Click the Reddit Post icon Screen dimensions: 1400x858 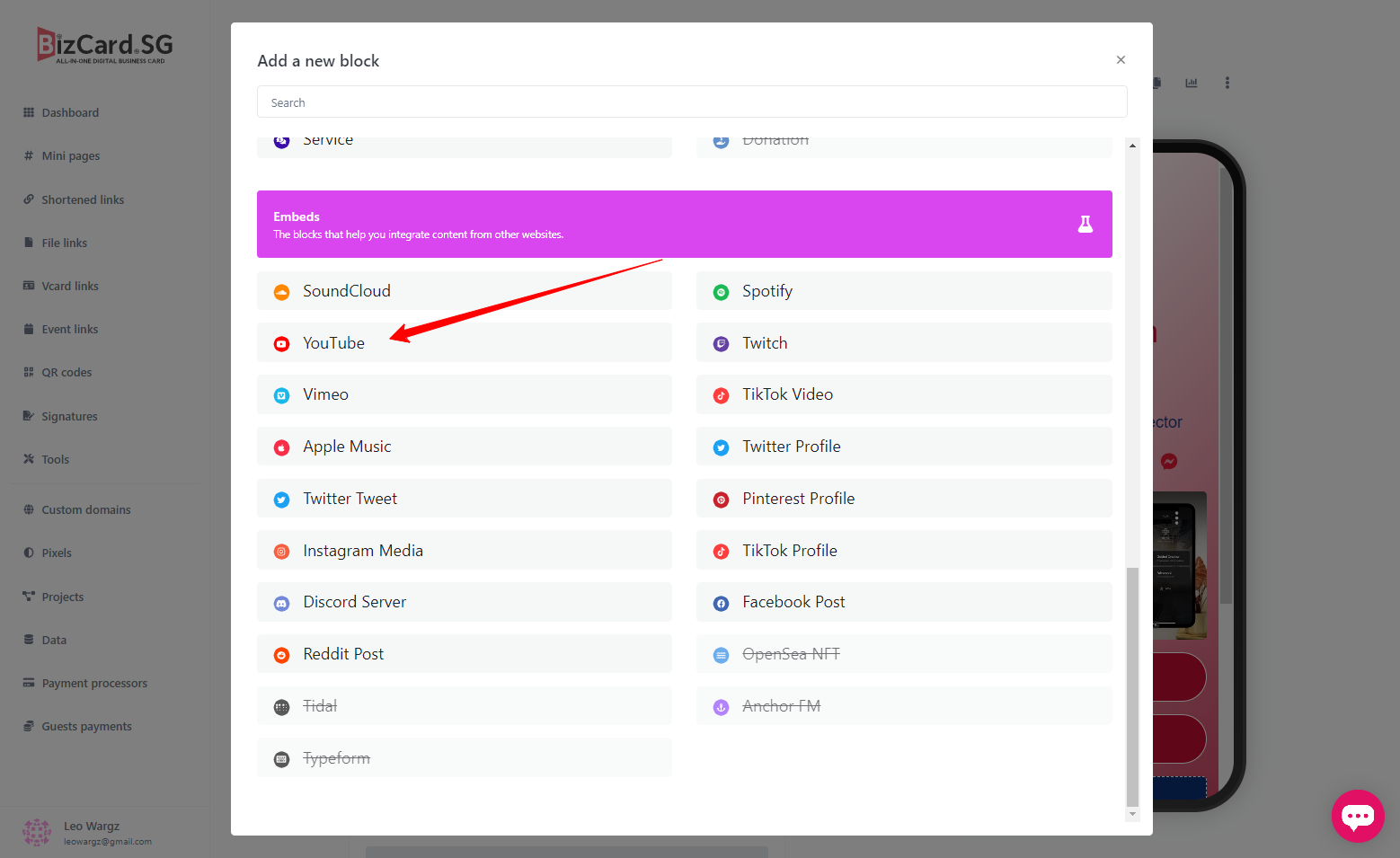[x=281, y=655]
